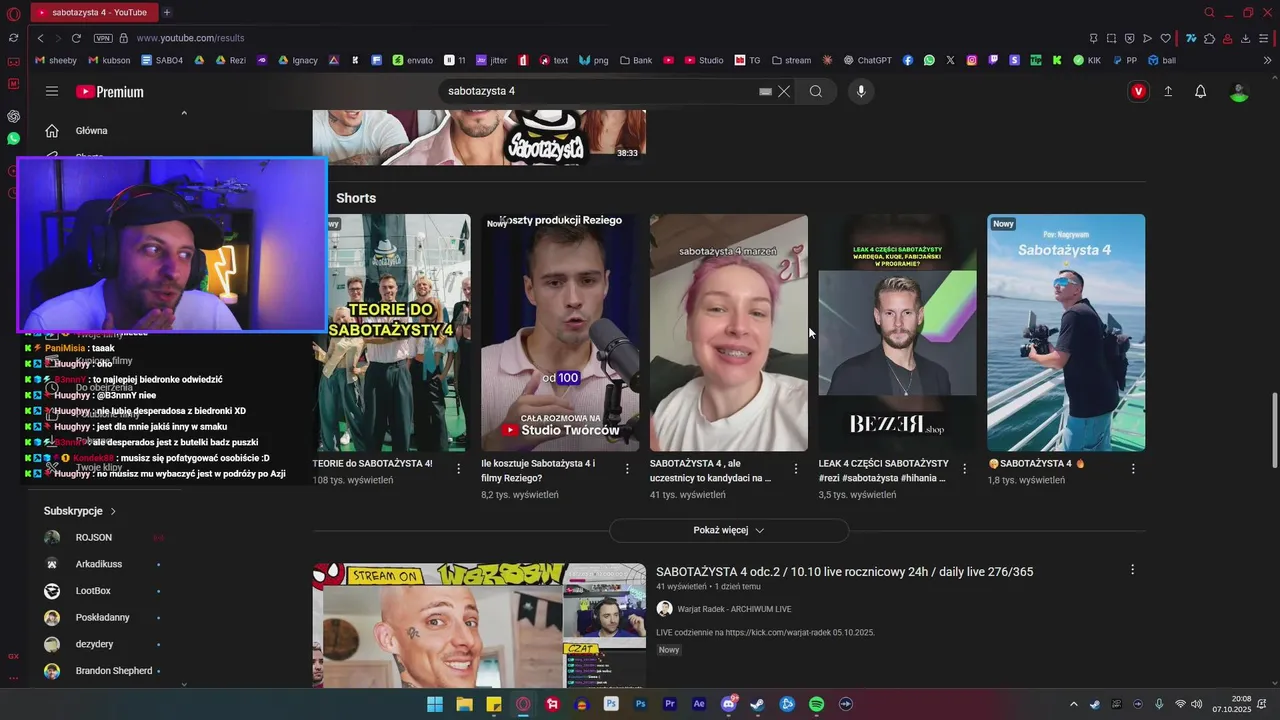Open SABOTAŻYSTA 4 odc.2 live video title
The image size is (1280, 720).
point(844,572)
